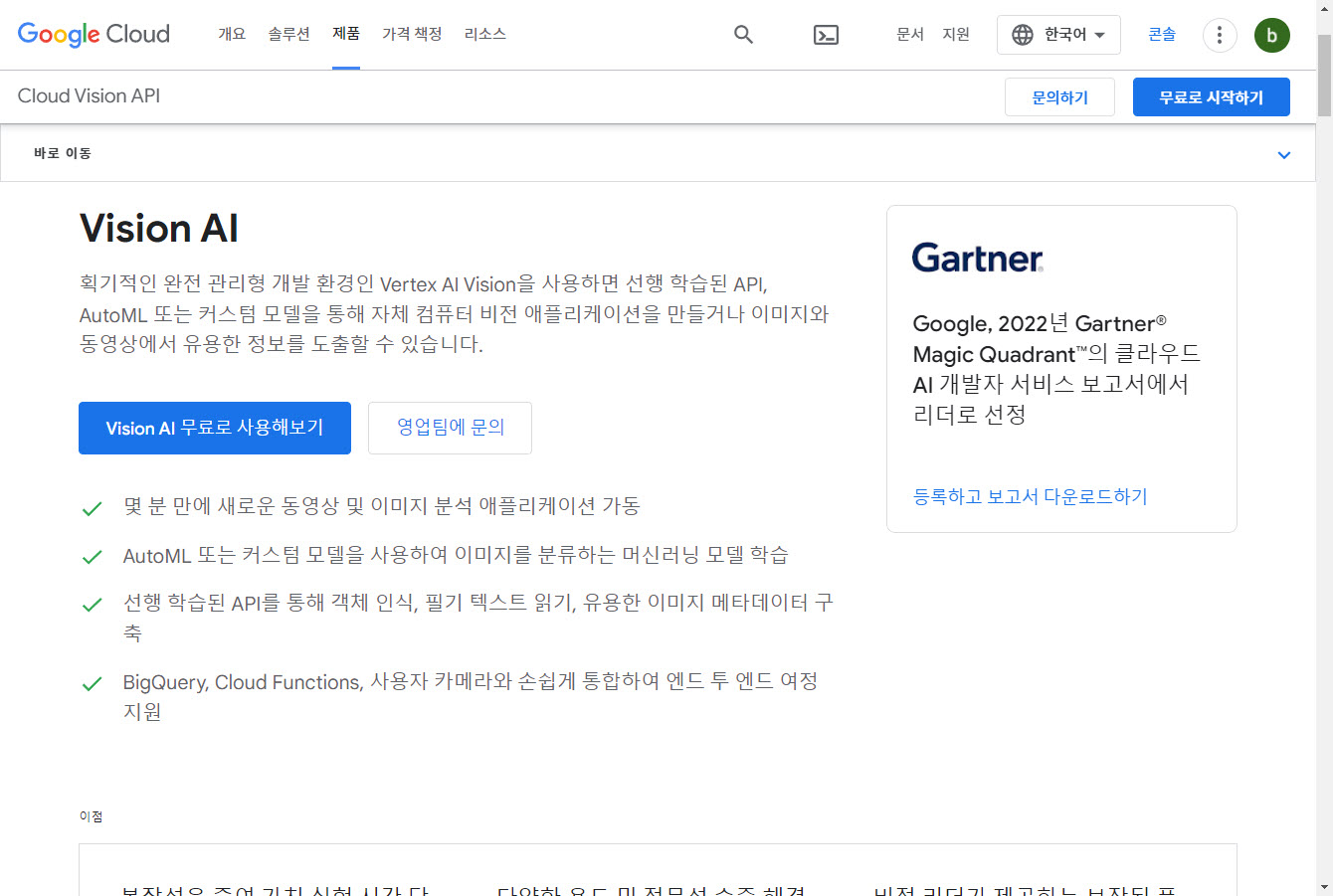The image size is (1333, 896).
Task: Click the 바로 이동 label
Action: click(x=63, y=153)
